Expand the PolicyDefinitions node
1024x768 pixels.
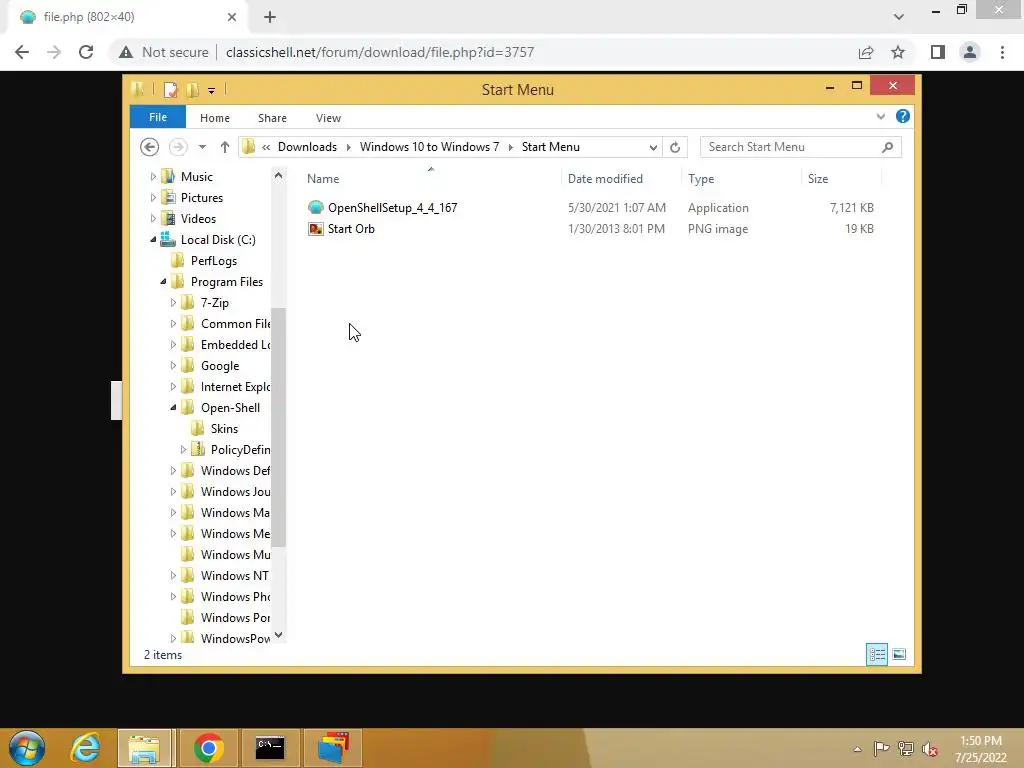click(183, 449)
